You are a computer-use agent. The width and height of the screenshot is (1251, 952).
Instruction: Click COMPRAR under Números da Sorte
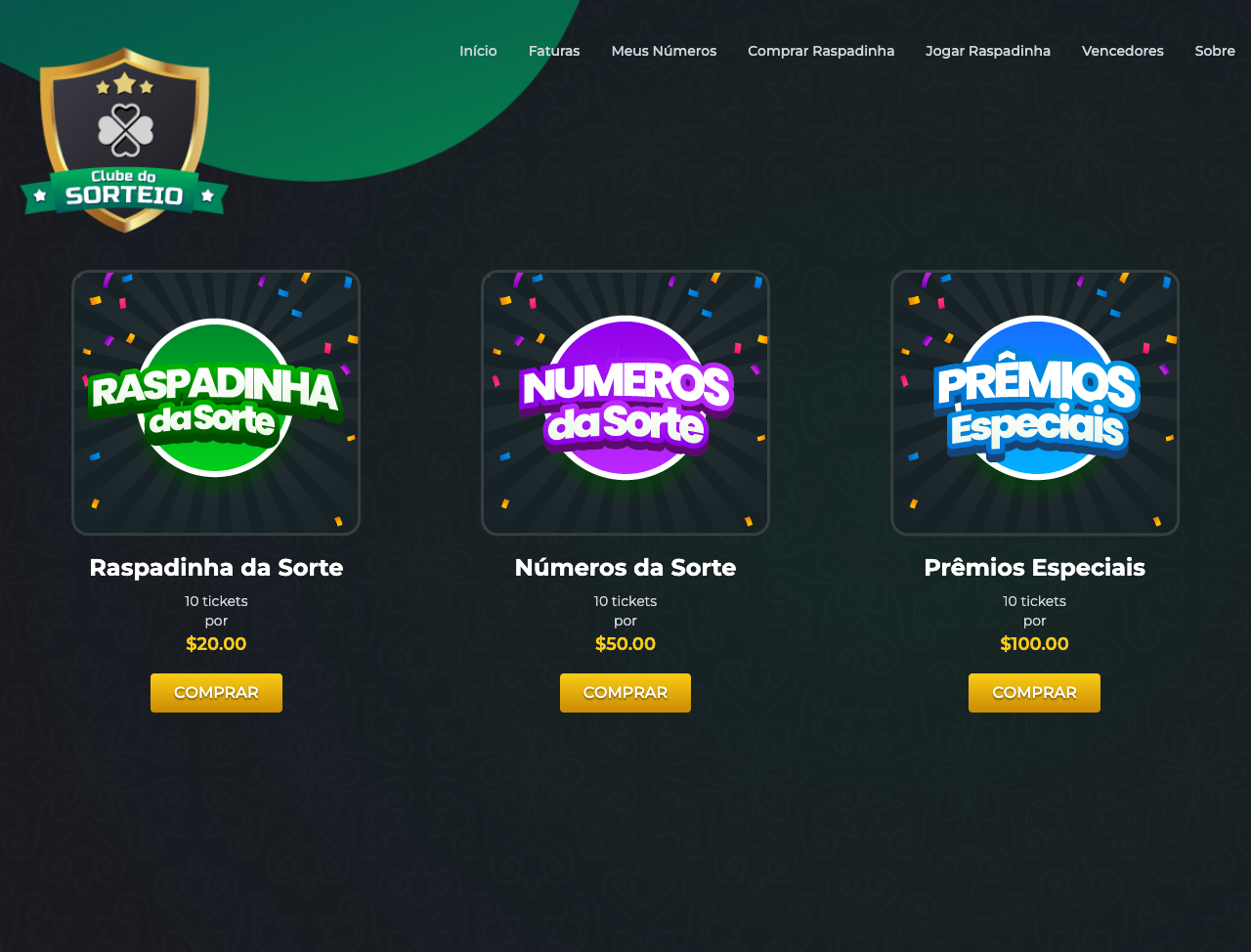tap(625, 693)
